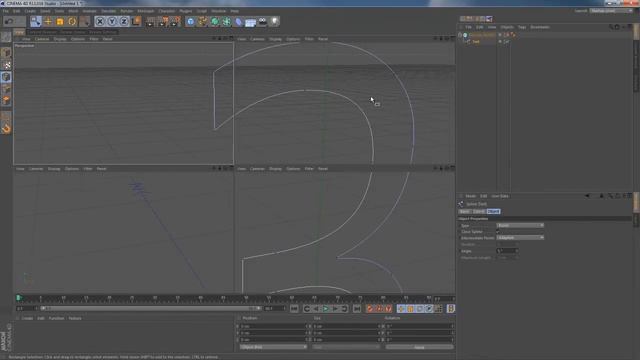The image size is (640, 360).
Task: Switch to Texture mode in left toolbar
Action: tap(6, 65)
